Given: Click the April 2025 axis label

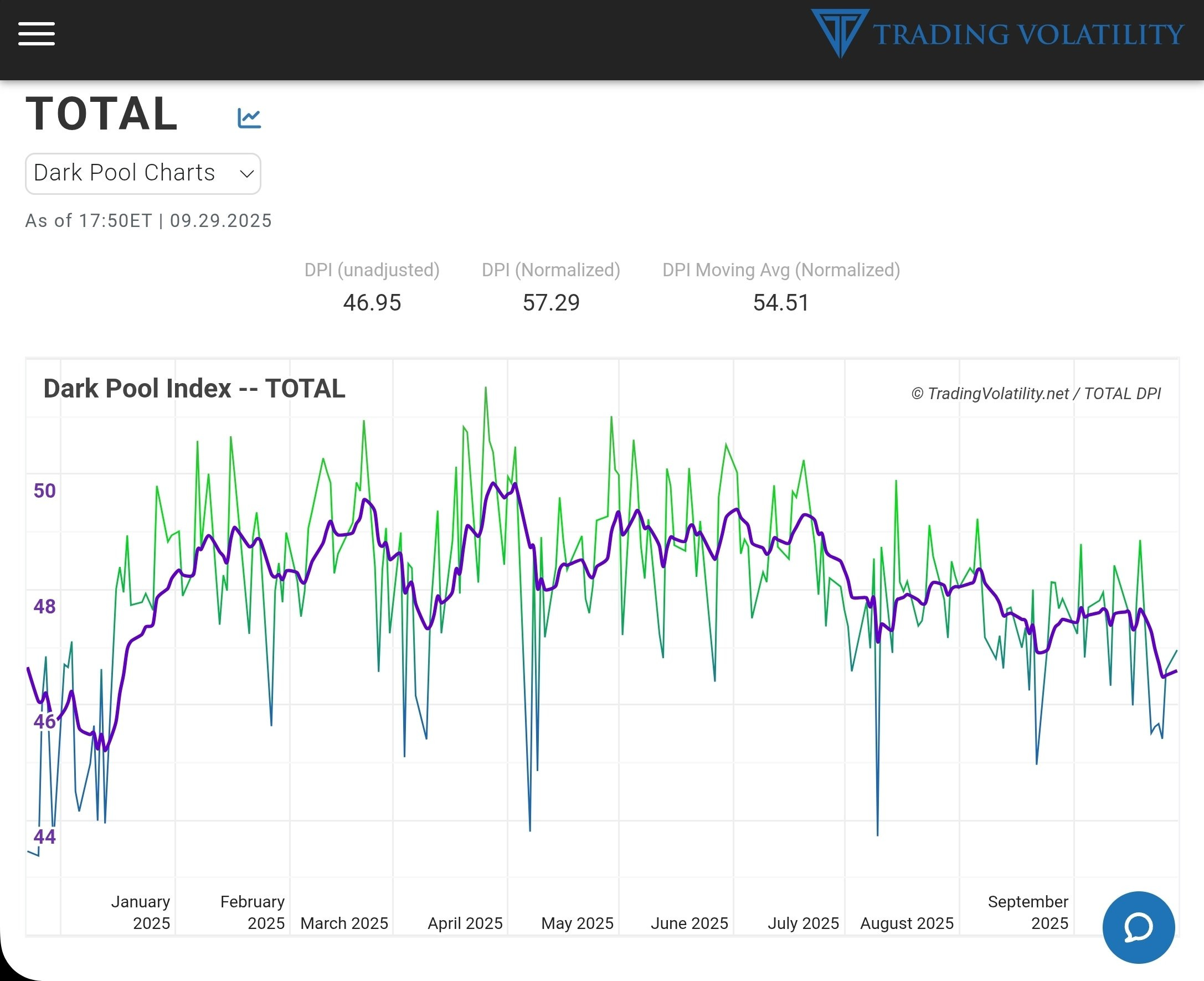Looking at the screenshot, I should tap(465, 923).
